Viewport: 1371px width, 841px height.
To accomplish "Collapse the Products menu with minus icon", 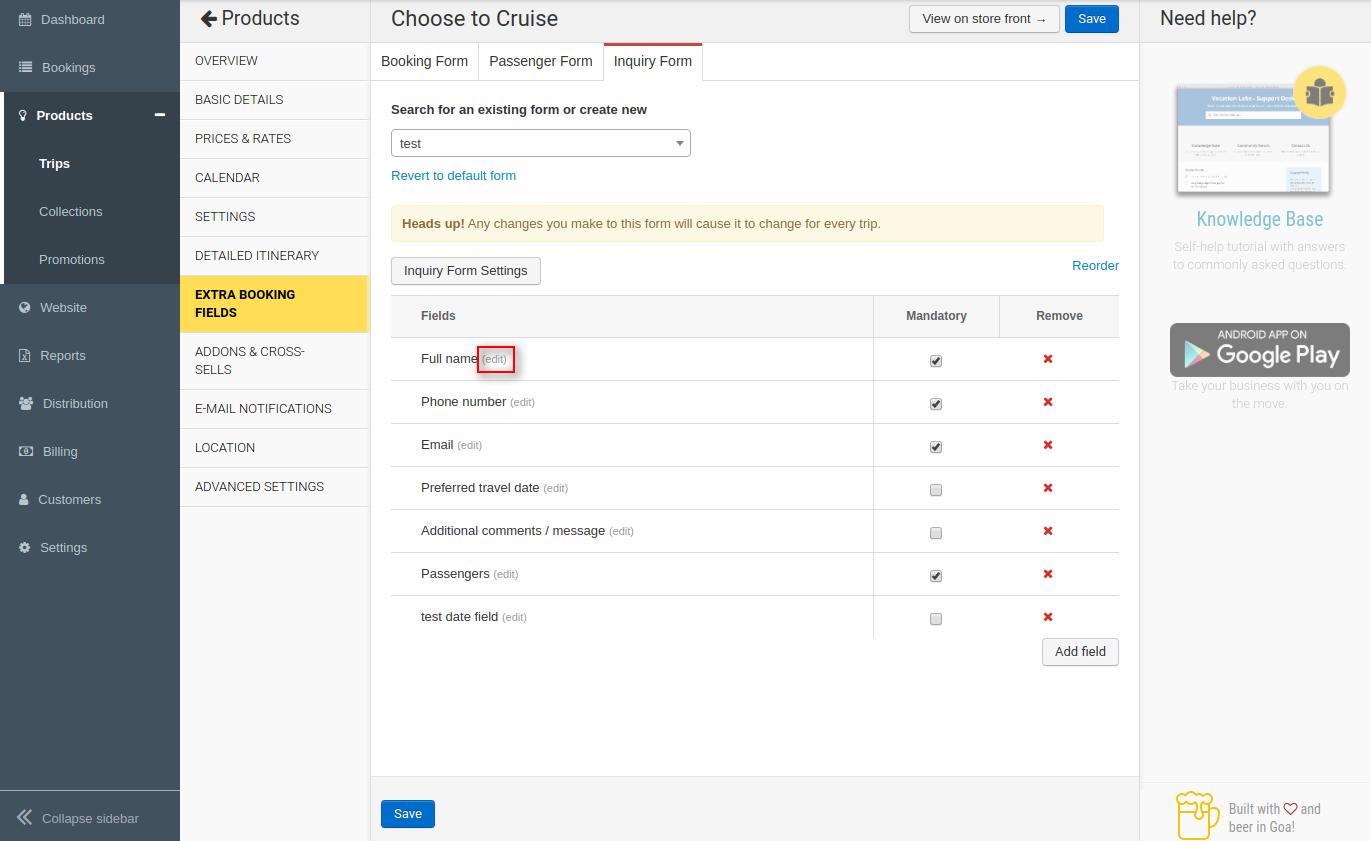I will point(159,115).
